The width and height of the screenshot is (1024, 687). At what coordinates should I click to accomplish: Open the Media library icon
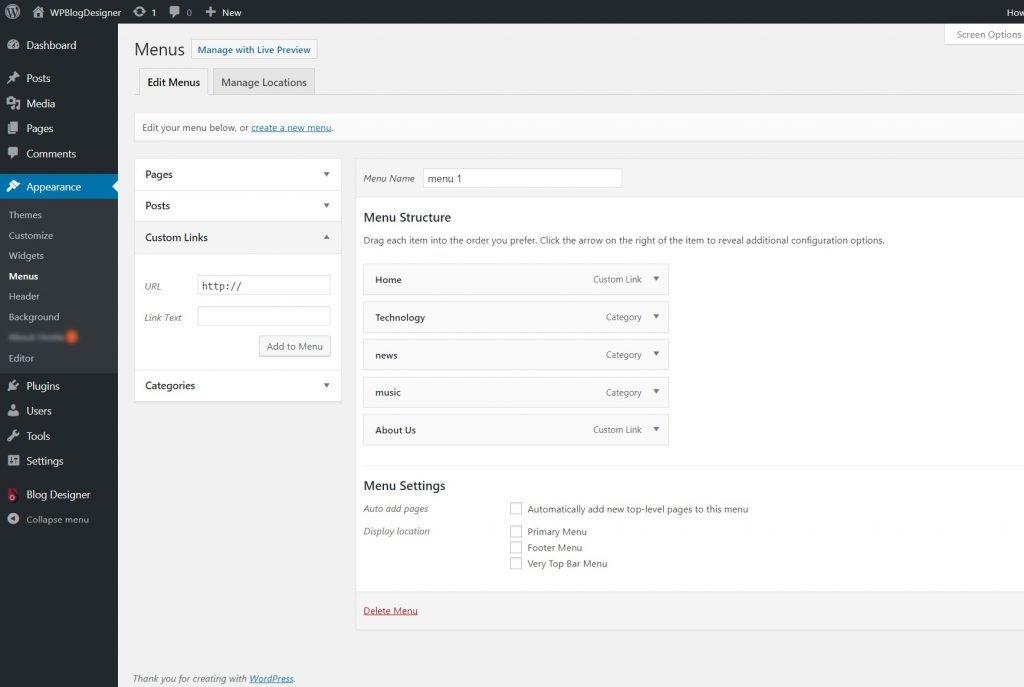(x=14, y=103)
